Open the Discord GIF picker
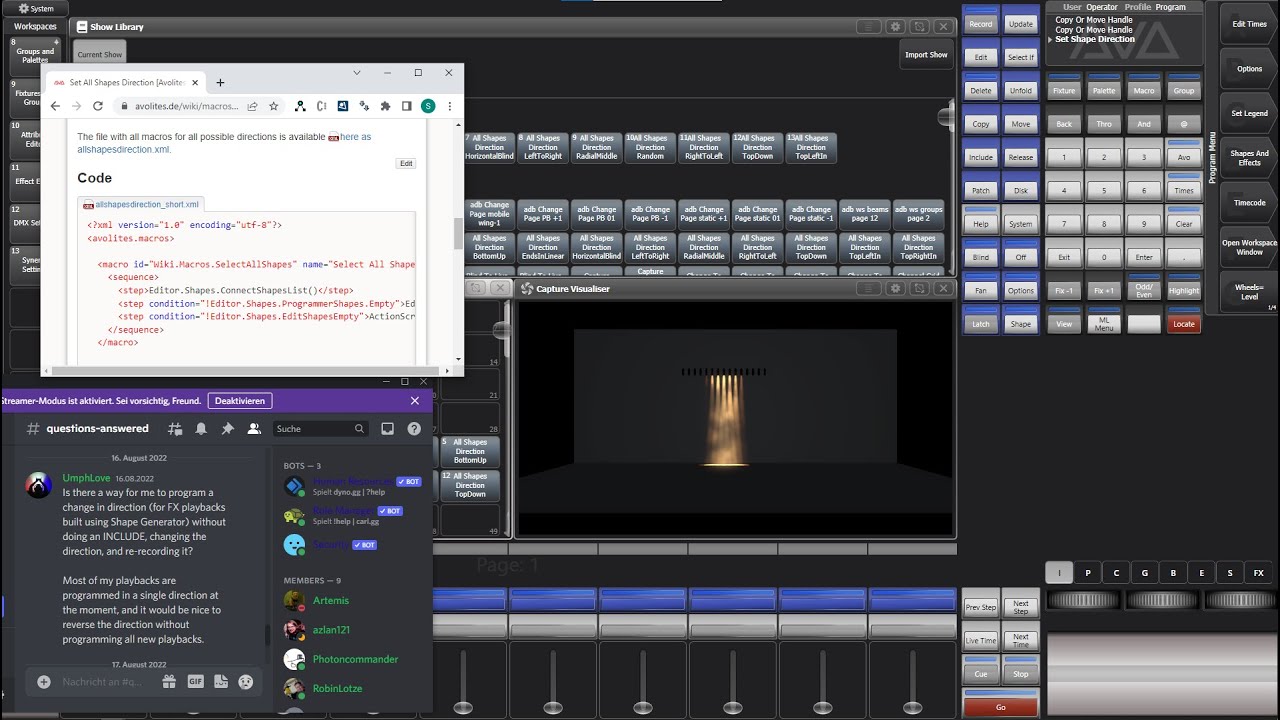This screenshot has width=1280, height=720. (195, 681)
